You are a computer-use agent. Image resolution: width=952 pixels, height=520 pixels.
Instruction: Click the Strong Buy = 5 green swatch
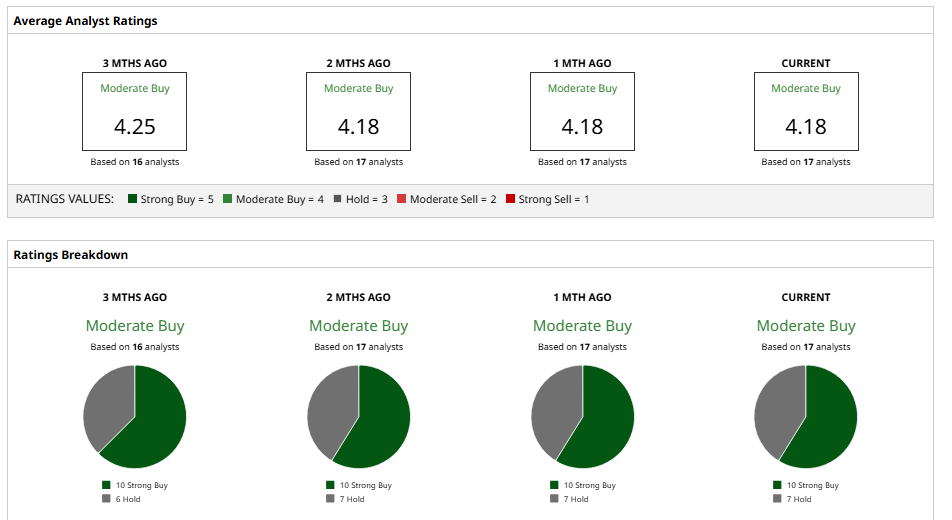(133, 199)
